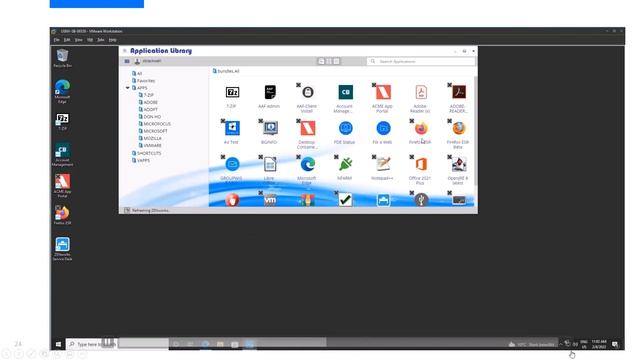Select the VAPPS folder
640x360 pixels.
(141, 161)
